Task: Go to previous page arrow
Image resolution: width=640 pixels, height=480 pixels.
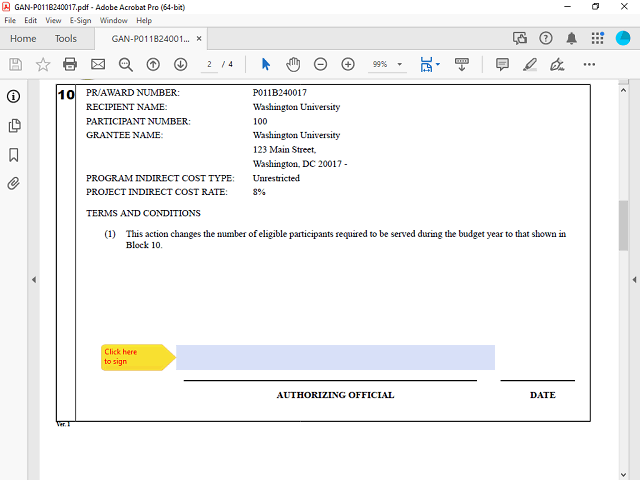Action: 153,64
